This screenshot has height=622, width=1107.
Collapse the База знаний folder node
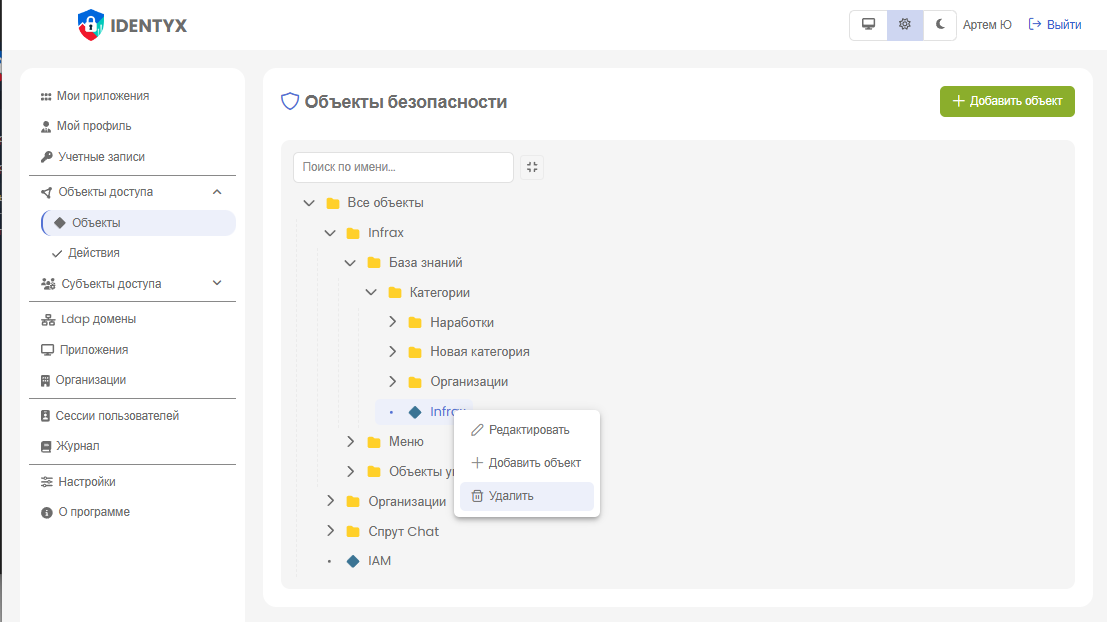click(x=350, y=263)
